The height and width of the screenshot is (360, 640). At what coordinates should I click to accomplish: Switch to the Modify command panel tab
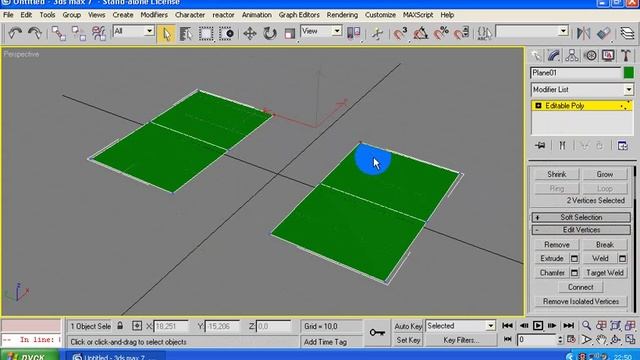coord(554,56)
